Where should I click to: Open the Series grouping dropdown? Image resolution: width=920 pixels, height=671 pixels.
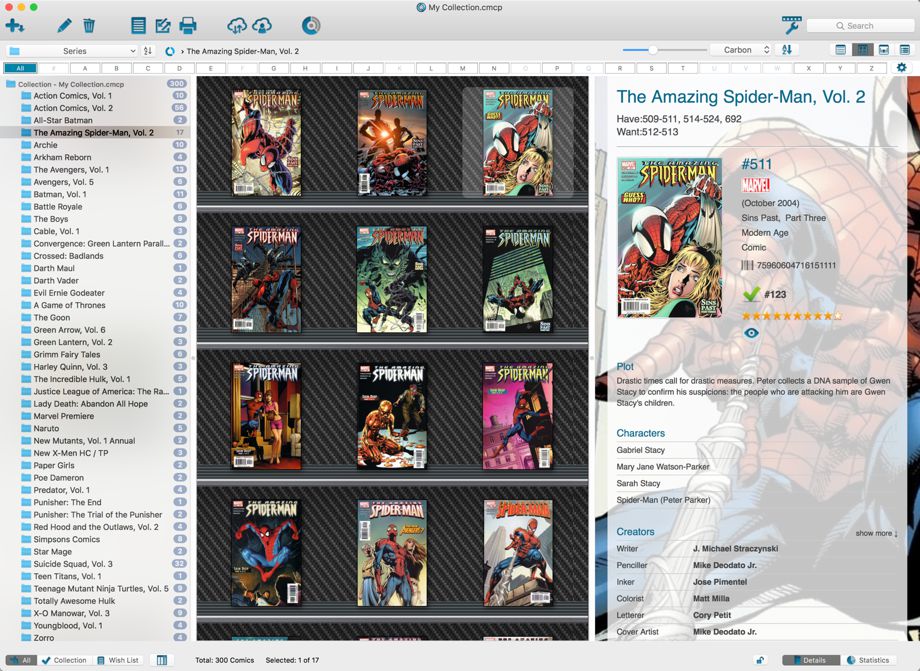pyautogui.click(x=73, y=51)
